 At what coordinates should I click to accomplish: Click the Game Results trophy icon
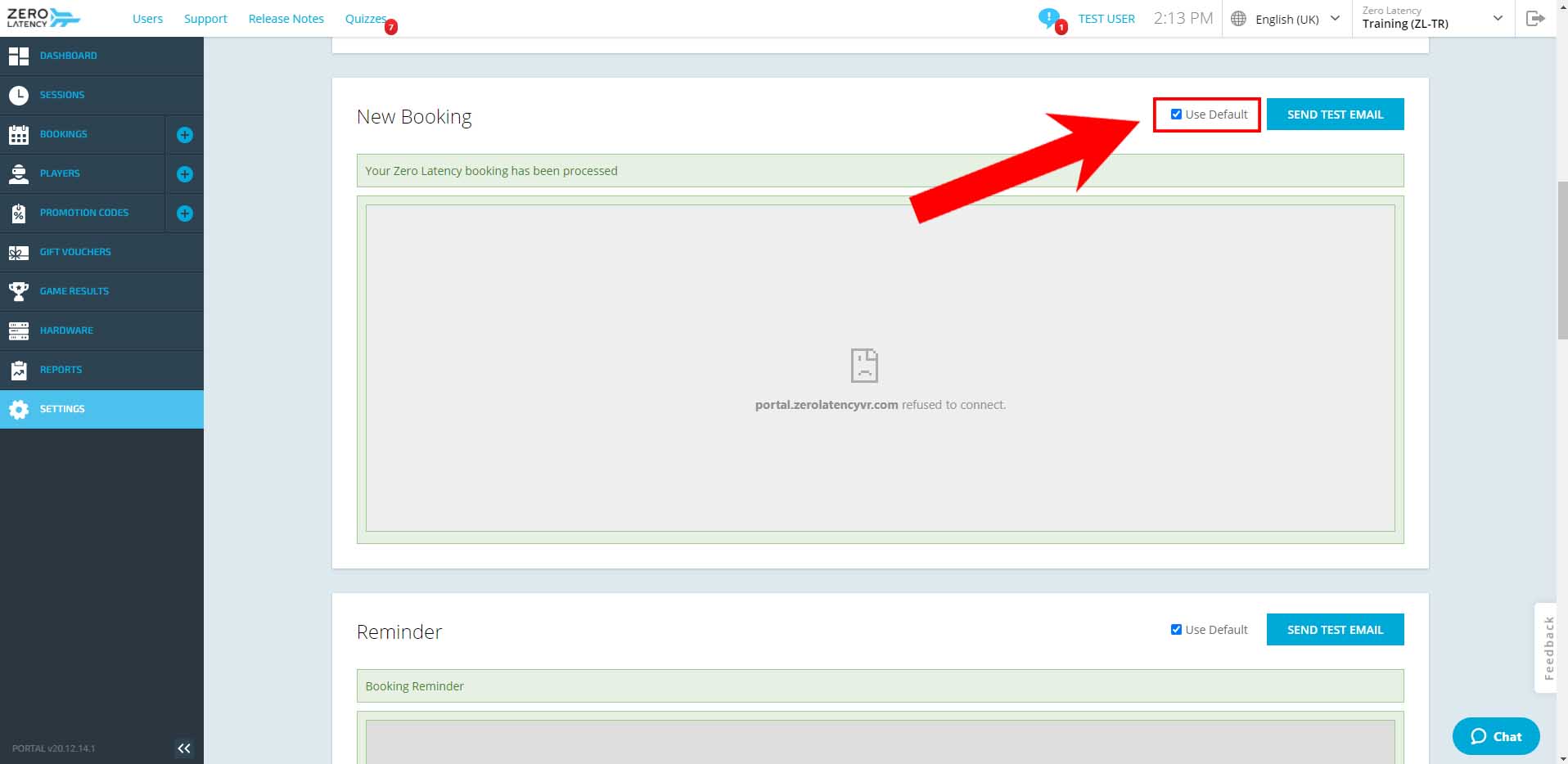[x=19, y=291]
